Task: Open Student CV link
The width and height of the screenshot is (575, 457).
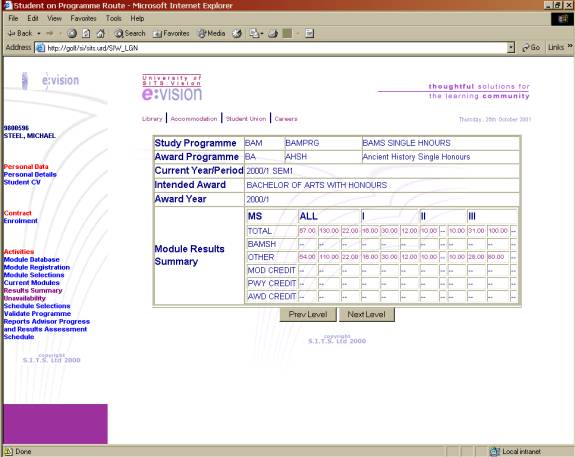Action: (22, 182)
